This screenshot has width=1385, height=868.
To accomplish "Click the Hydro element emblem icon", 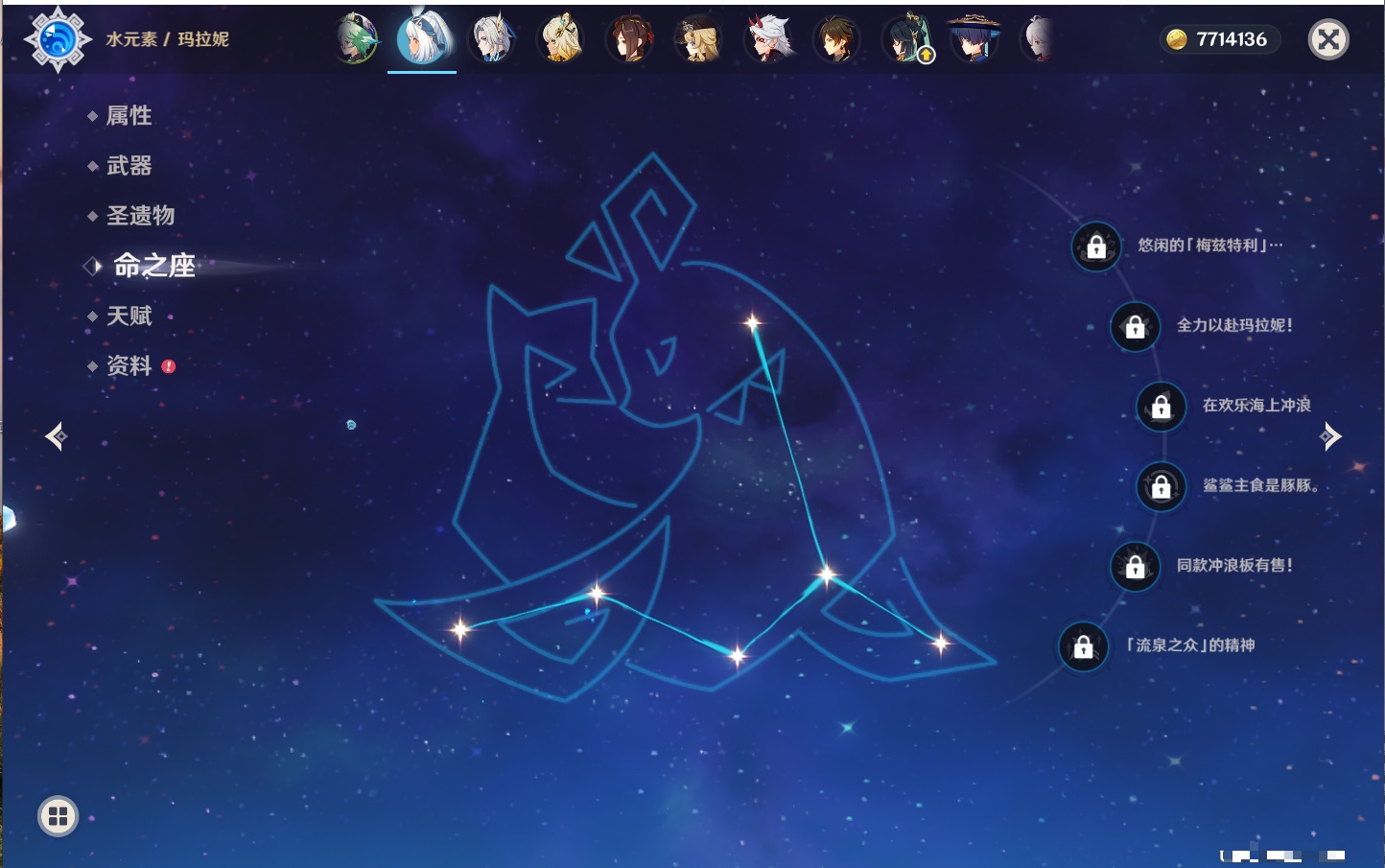I will [58, 39].
